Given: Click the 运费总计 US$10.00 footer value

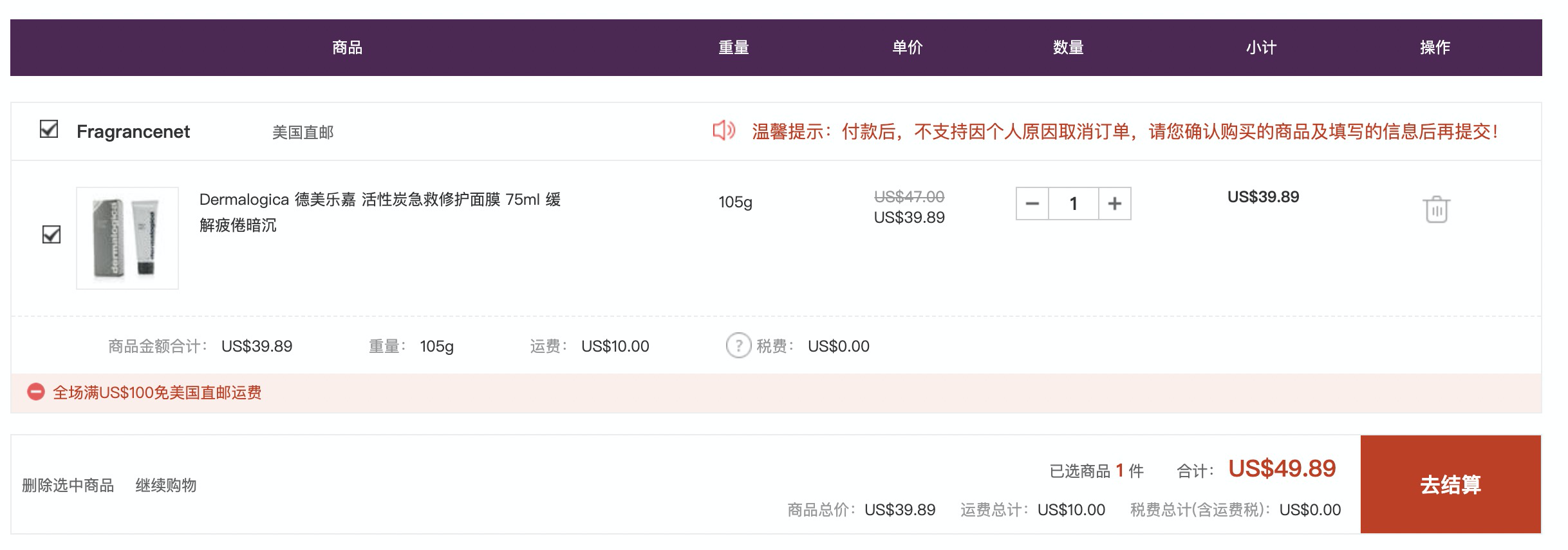Looking at the screenshot, I should (1071, 510).
